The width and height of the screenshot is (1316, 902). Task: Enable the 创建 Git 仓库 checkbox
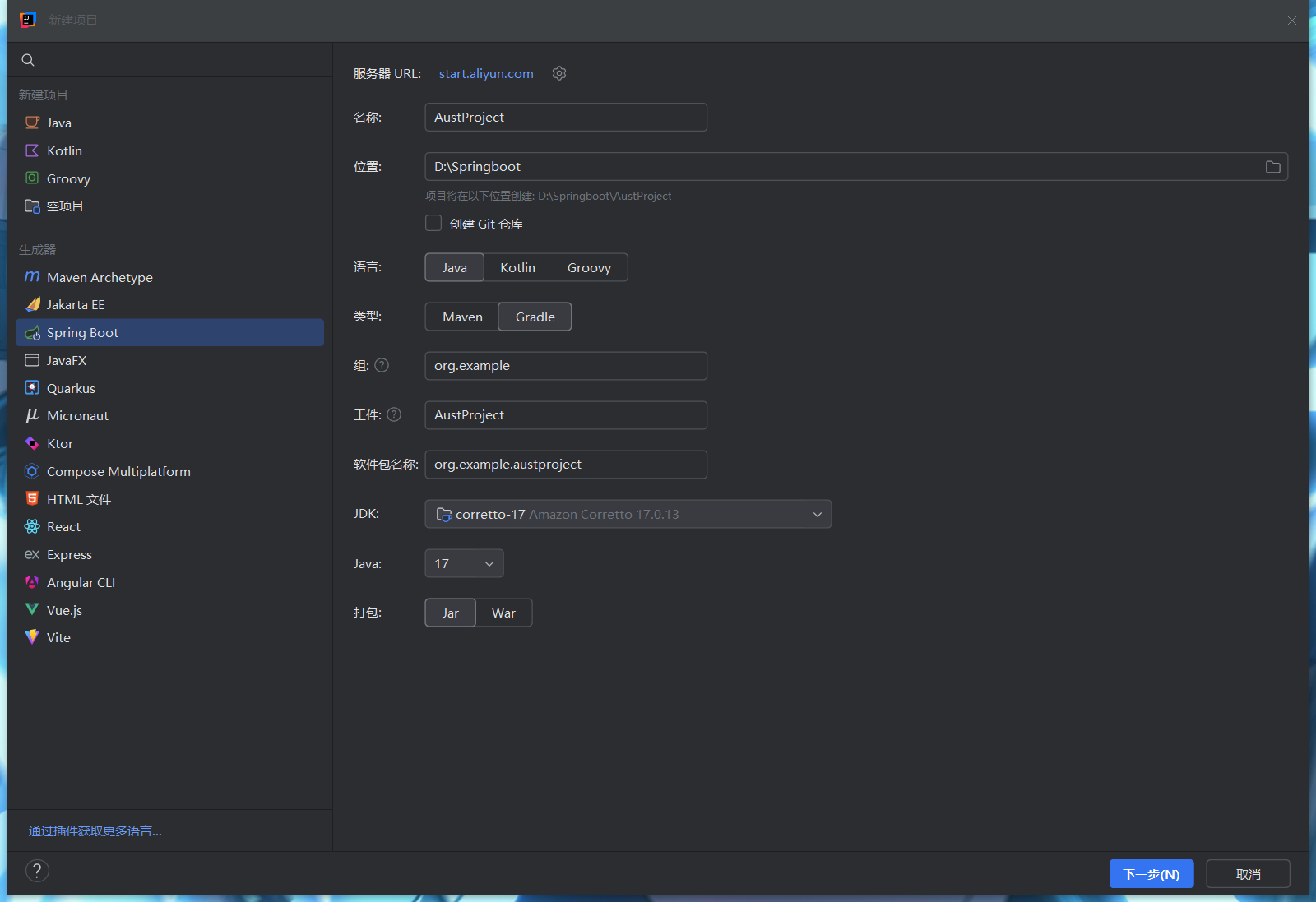click(433, 223)
